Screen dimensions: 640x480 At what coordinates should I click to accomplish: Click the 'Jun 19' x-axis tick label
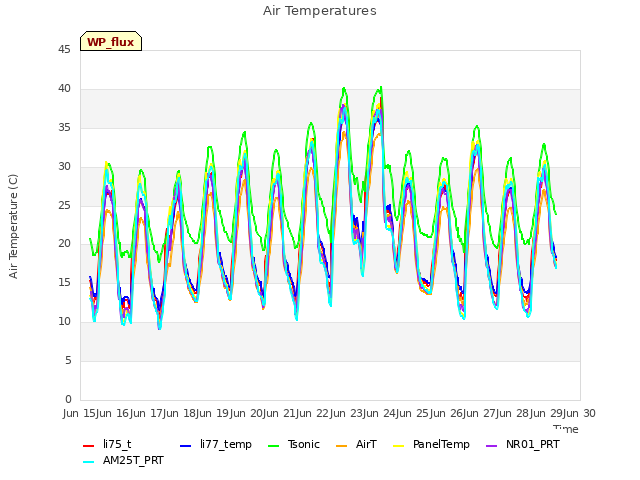214,413
